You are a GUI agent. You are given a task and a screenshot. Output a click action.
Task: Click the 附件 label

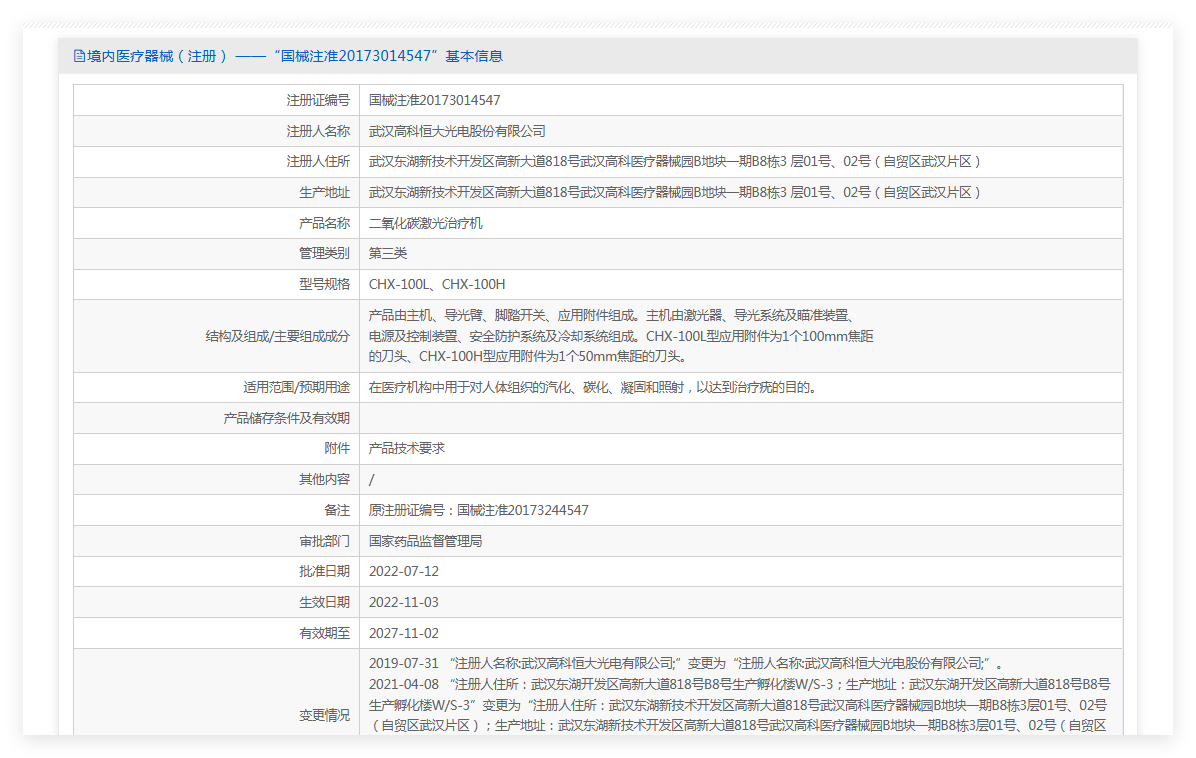click(337, 448)
